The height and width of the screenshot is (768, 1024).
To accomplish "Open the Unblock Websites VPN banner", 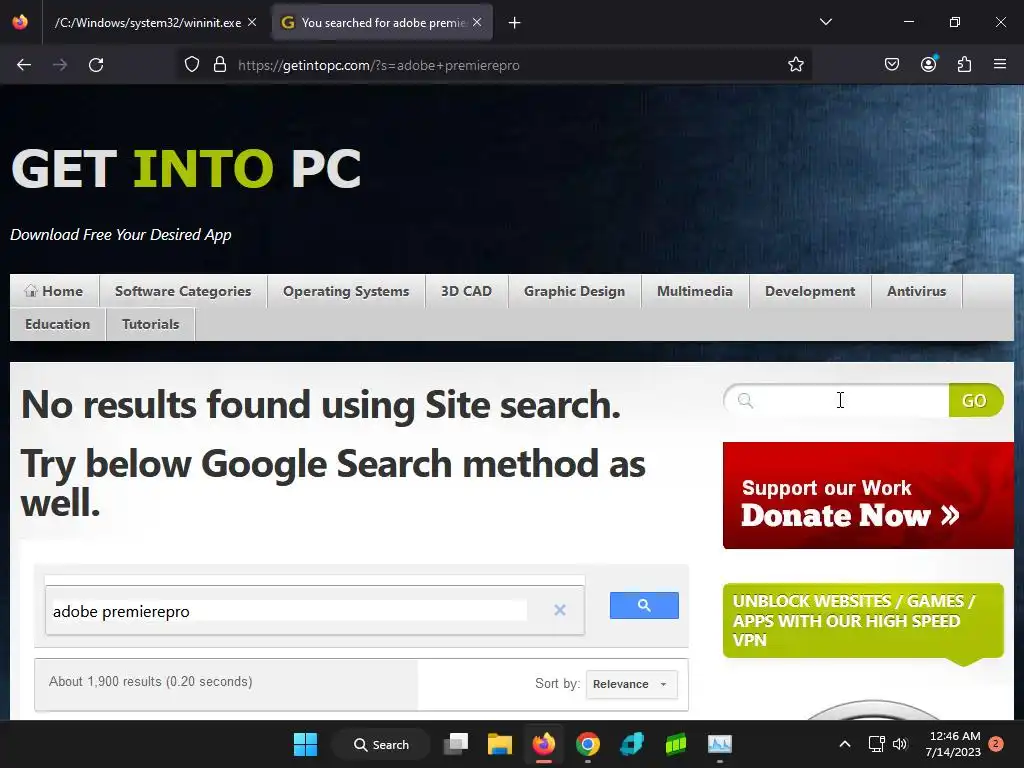I will [x=863, y=620].
